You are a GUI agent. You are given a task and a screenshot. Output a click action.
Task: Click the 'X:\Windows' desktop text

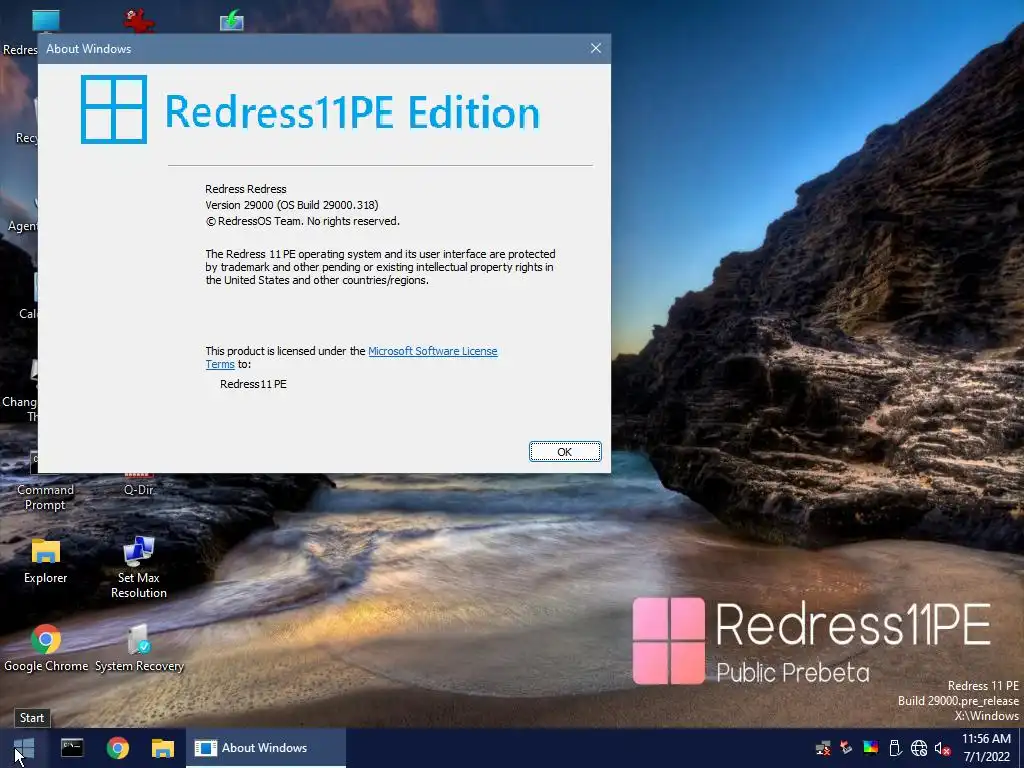click(987, 716)
